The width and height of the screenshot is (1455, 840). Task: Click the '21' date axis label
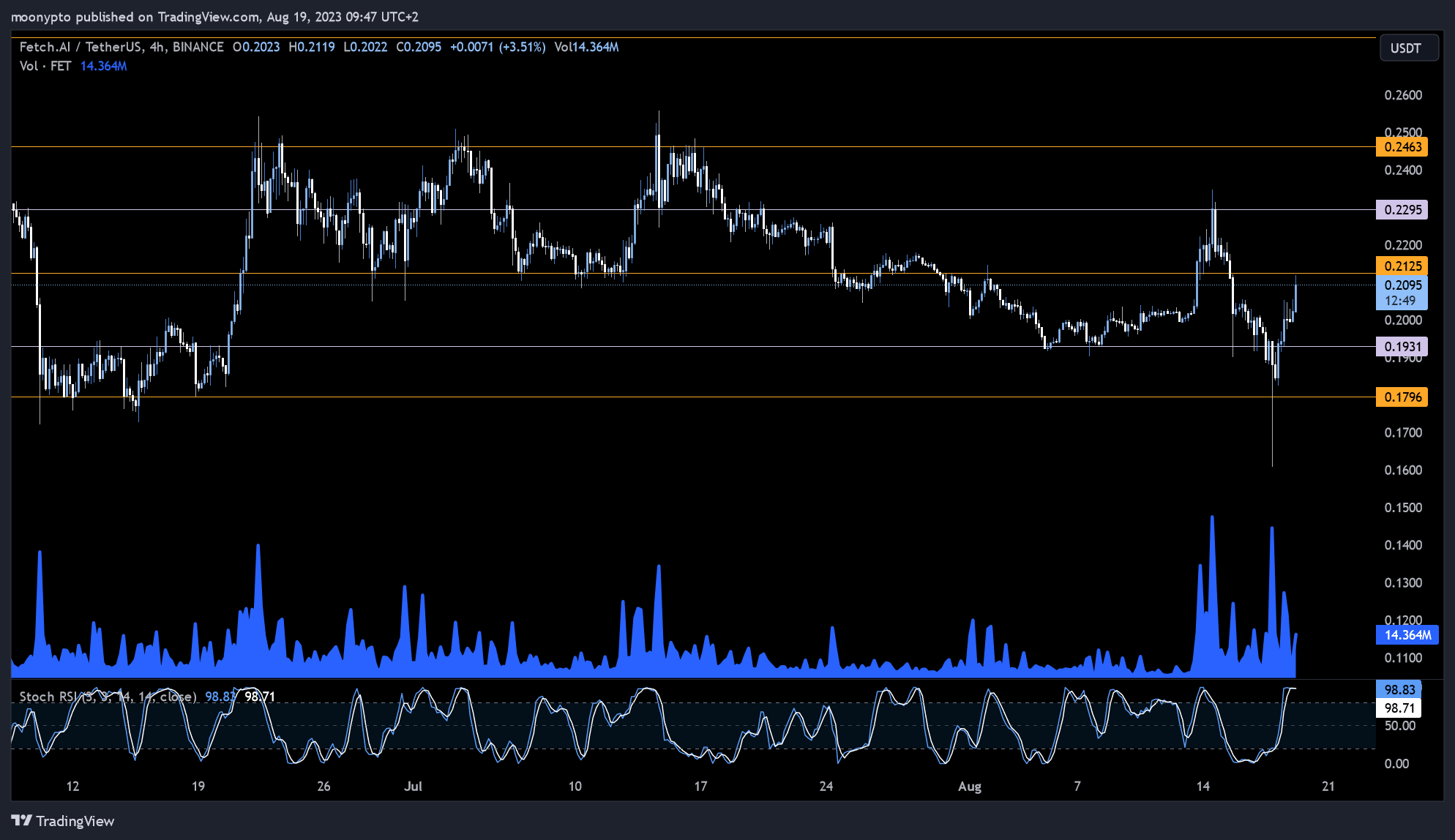[1328, 787]
